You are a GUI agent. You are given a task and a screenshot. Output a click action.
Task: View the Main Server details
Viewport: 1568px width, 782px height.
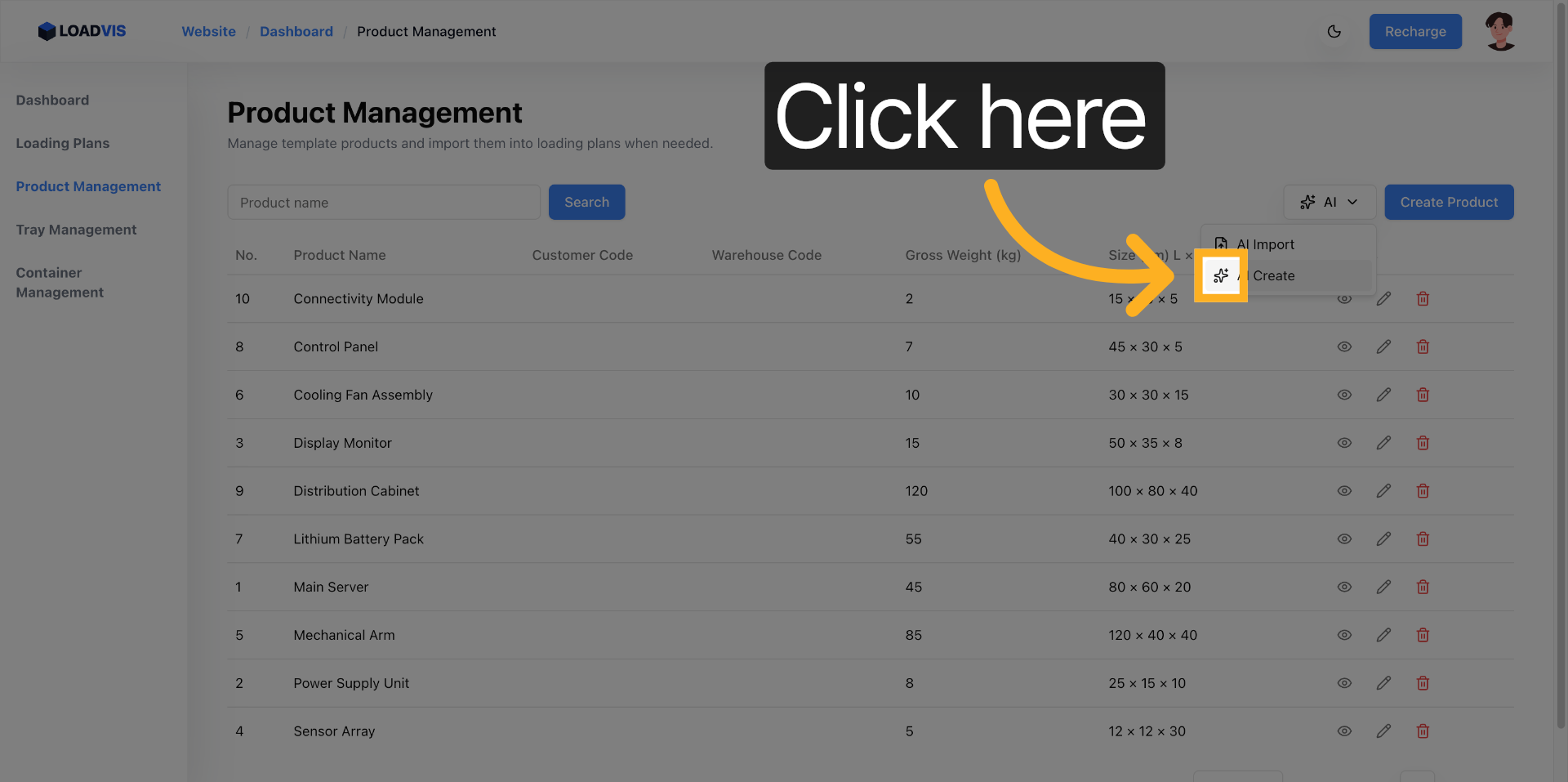pyautogui.click(x=1344, y=588)
